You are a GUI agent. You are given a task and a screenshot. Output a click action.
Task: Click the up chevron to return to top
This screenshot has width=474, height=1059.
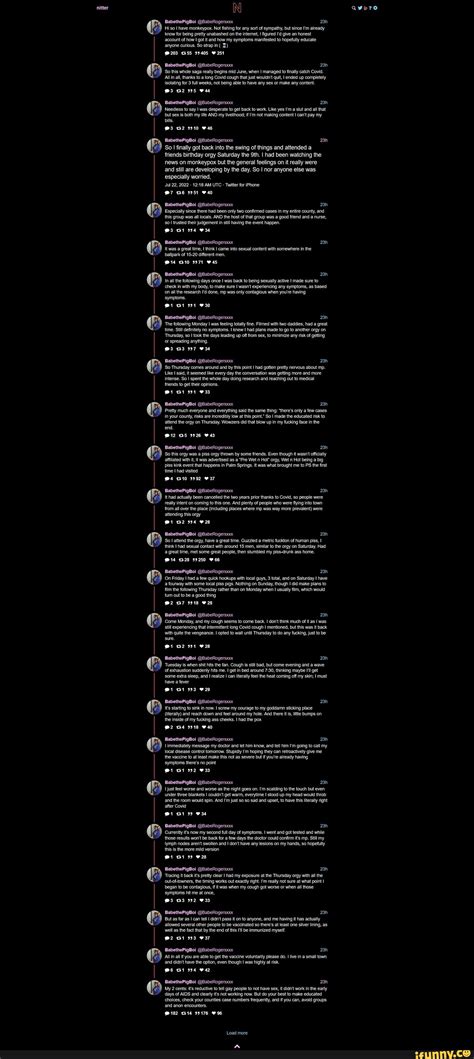coord(237,1047)
